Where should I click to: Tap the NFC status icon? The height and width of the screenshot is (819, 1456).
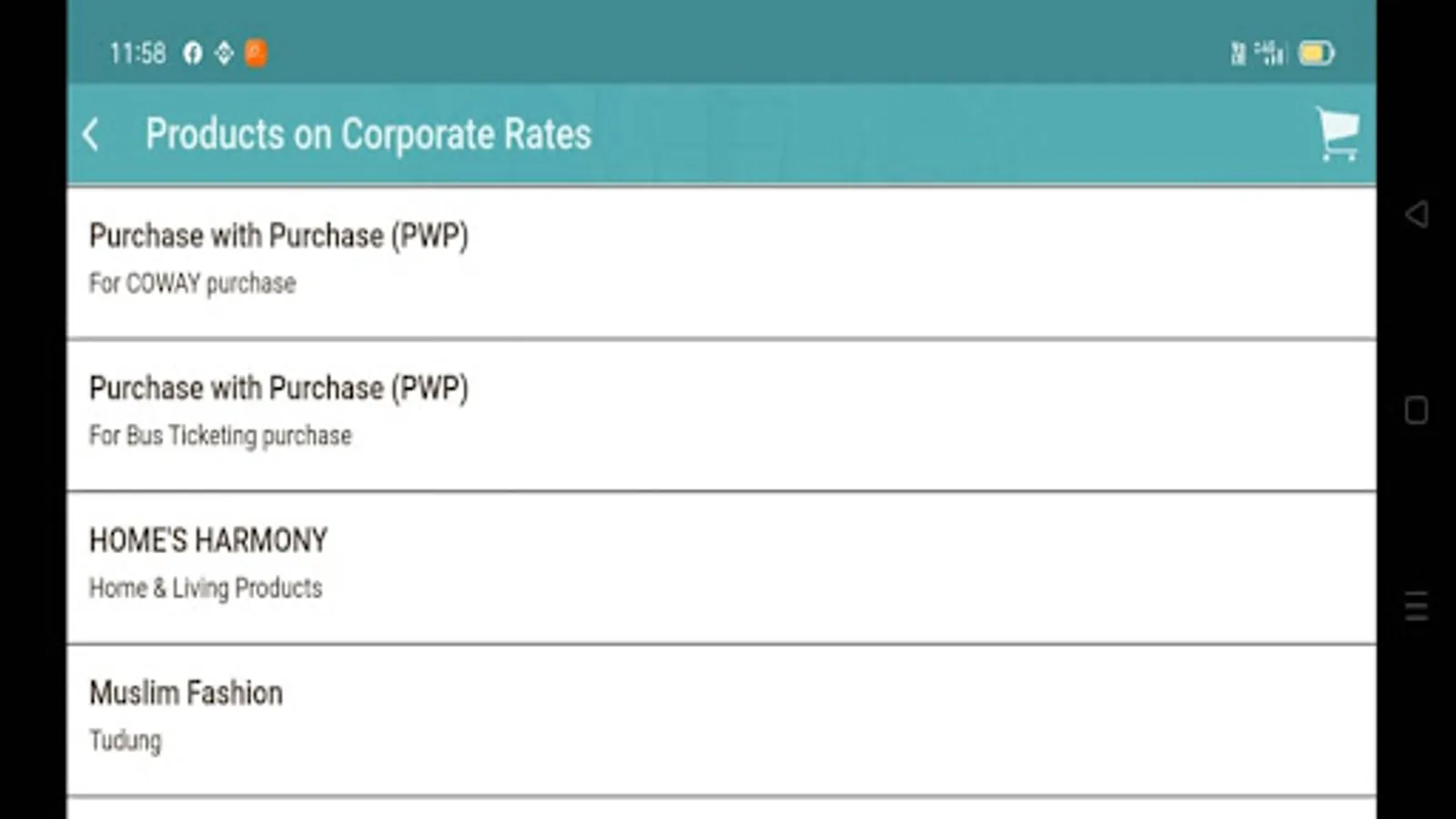pos(1239,53)
